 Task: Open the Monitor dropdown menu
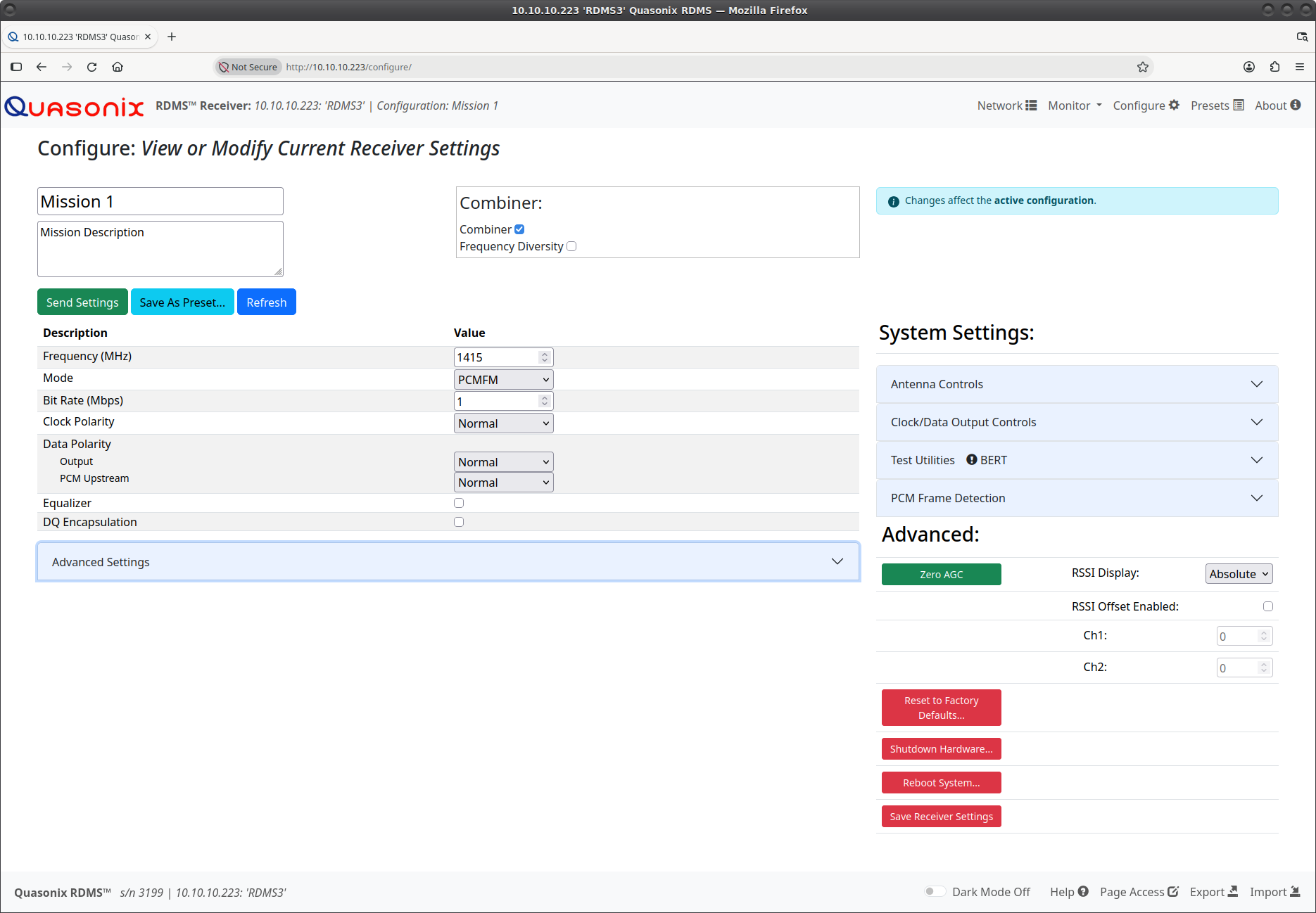point(1075,106)
